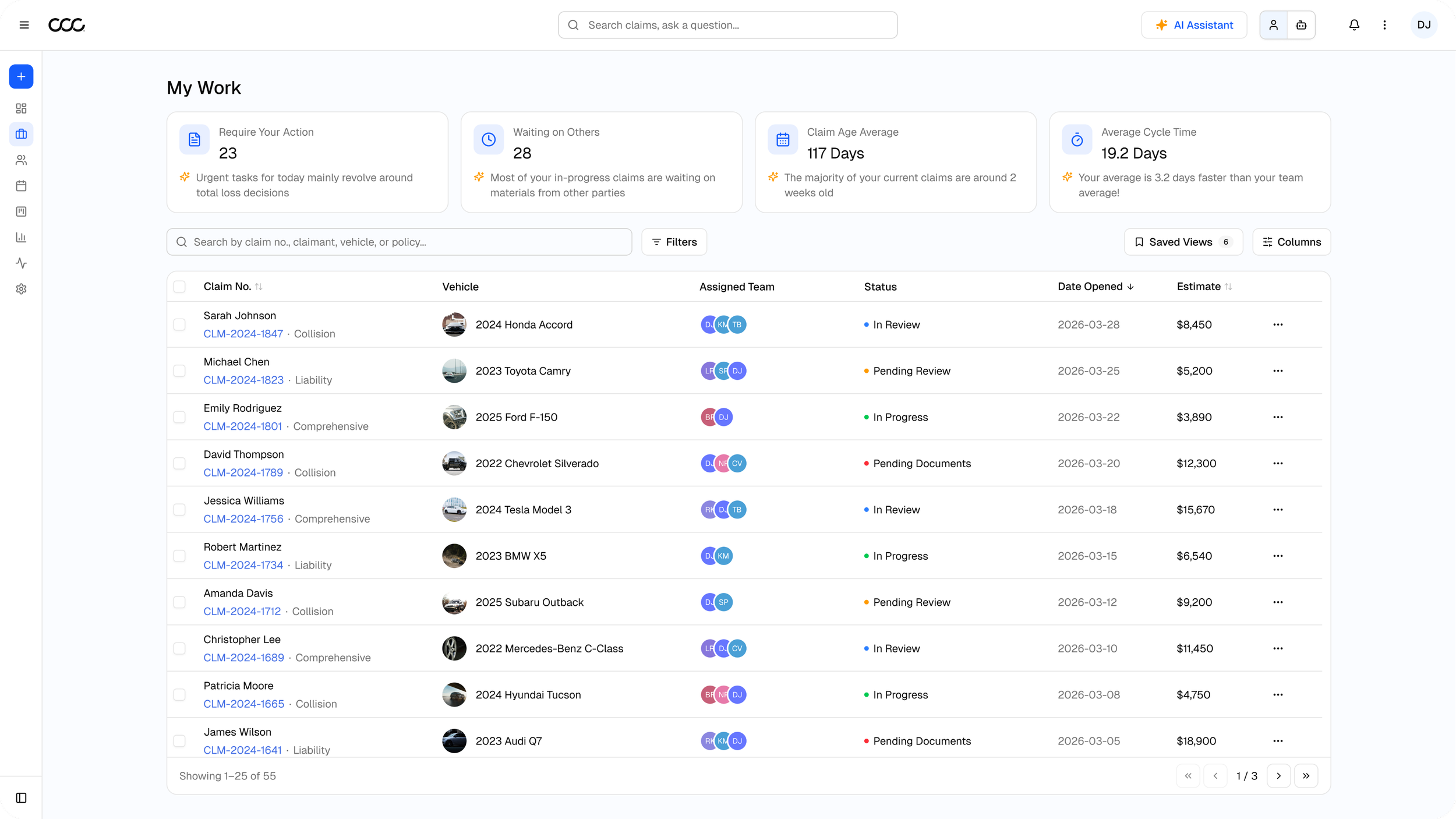Go to the next page of claims
Image resolution: width=1456 pixels, height=819 pixels.
[1278, 776]
